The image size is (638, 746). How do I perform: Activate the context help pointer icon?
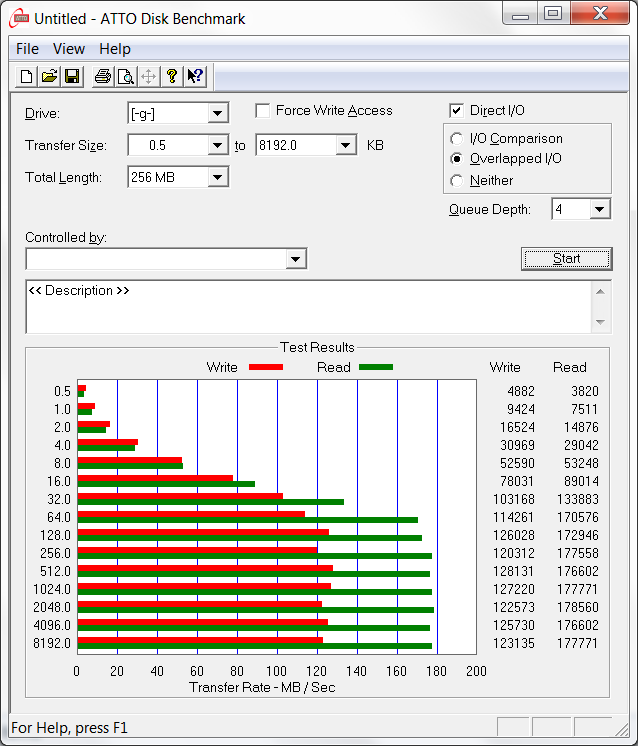(x=195, y=76)
